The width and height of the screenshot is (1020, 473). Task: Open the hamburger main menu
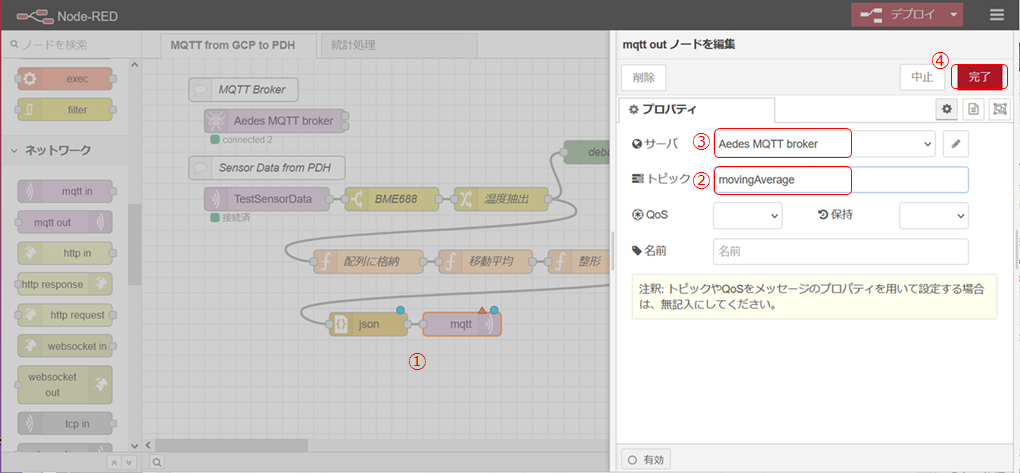996,15
